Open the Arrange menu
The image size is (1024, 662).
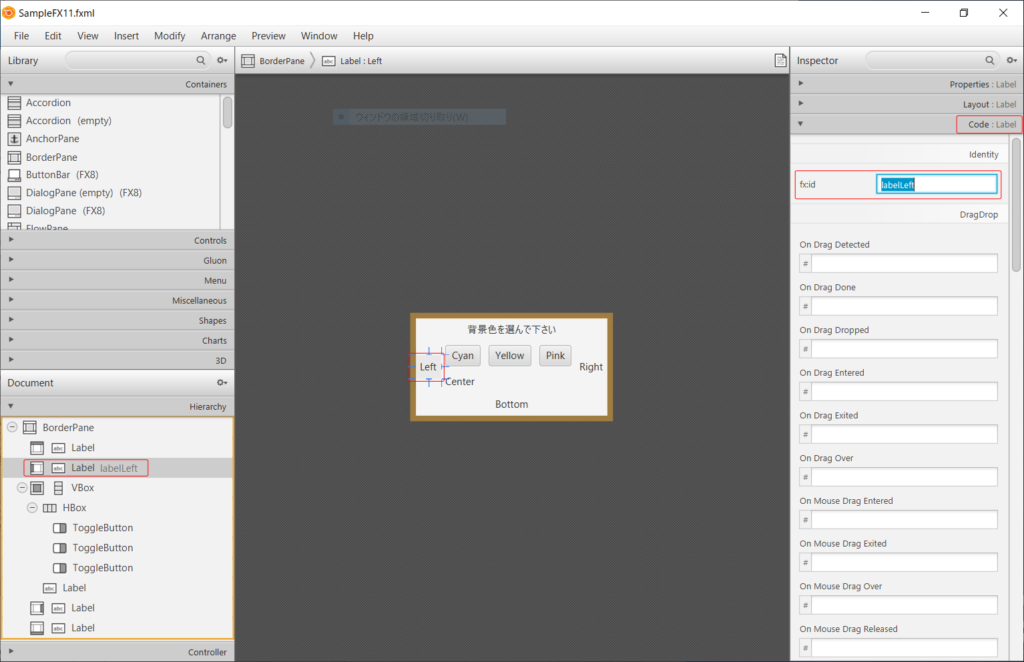(x=218, y=35)
